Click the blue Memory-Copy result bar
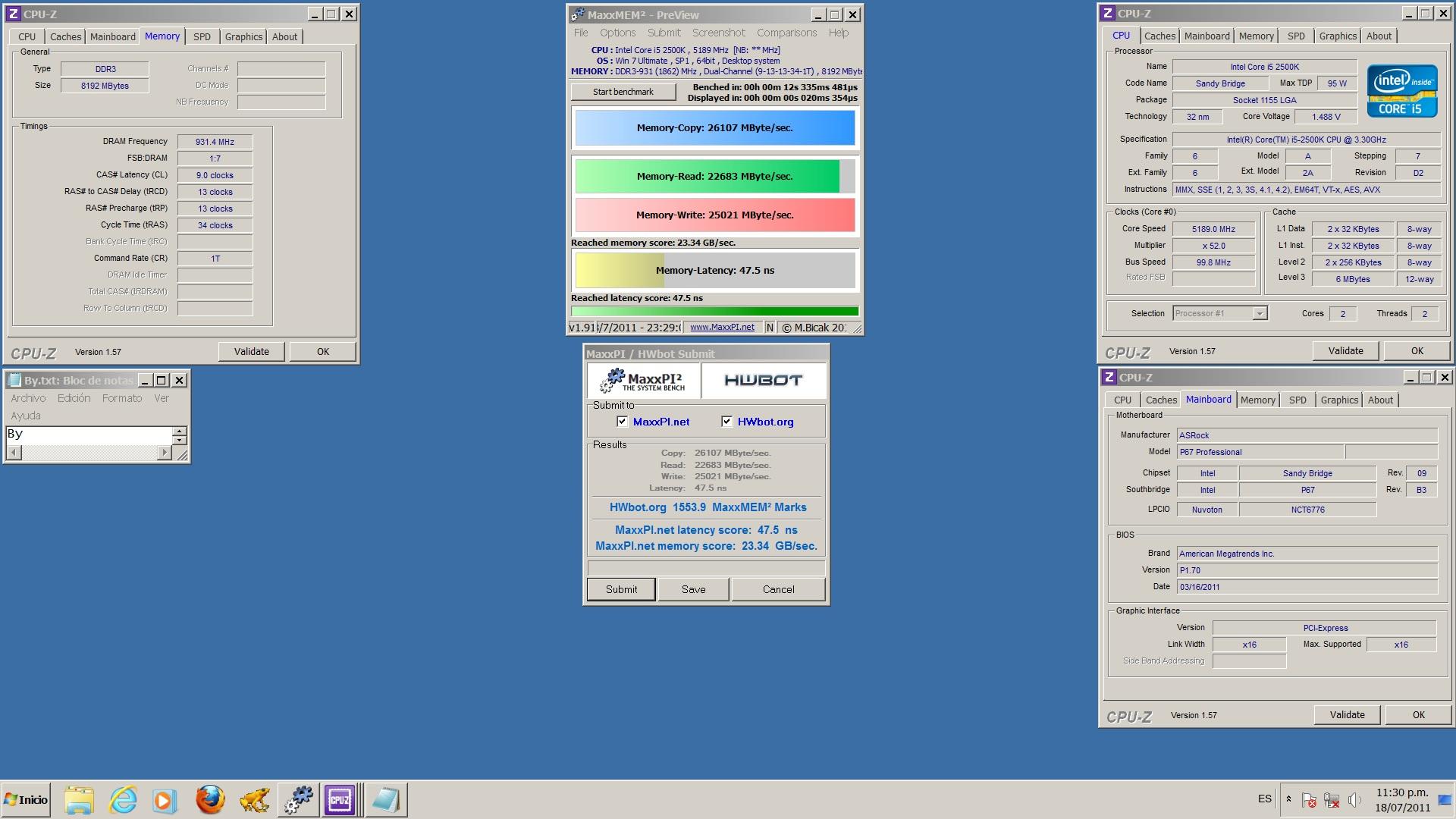This screenshot has height=819, width=1456. click(715, 127)
